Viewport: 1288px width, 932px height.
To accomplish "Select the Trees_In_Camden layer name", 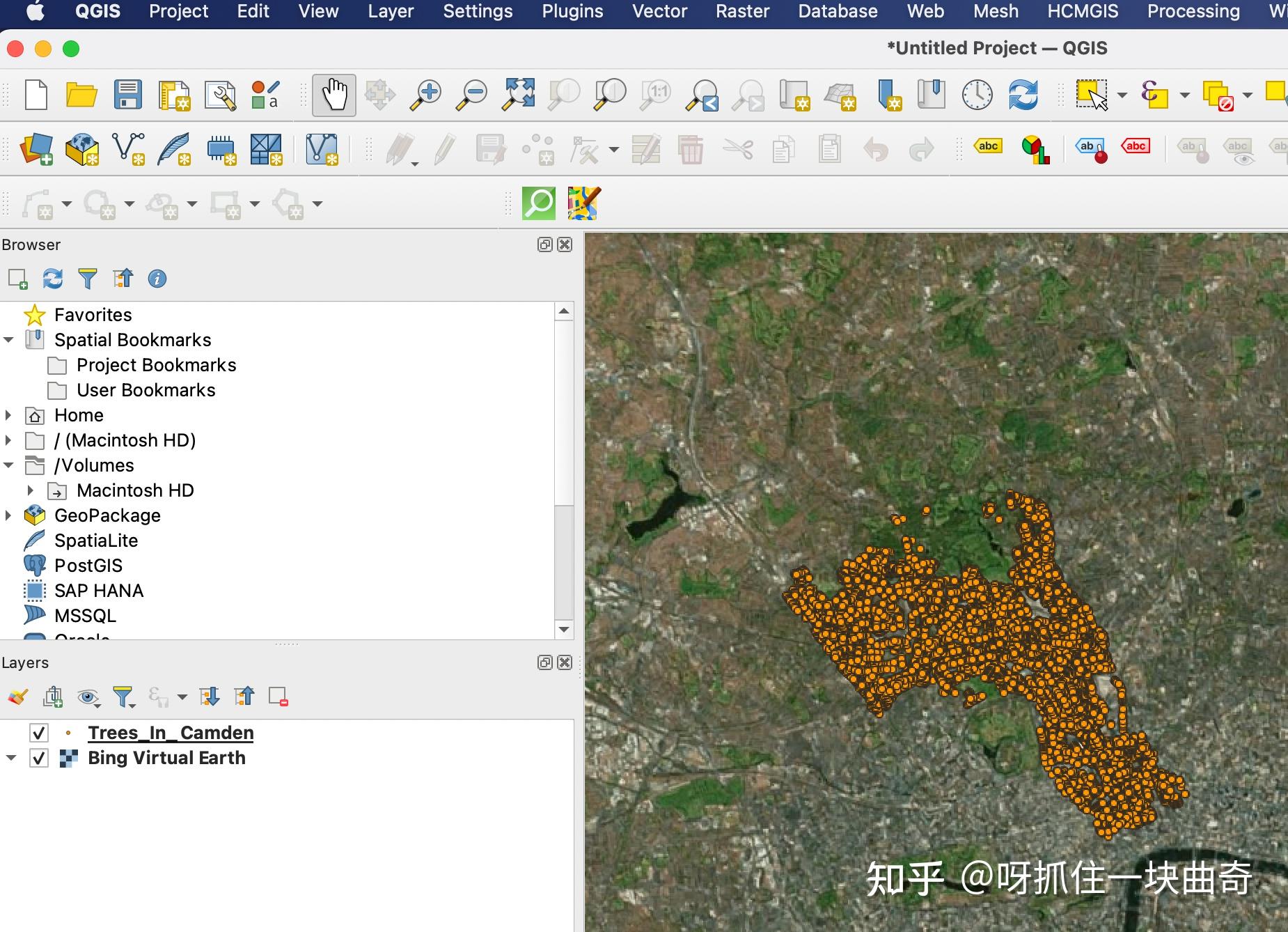I will click(171, 733).
